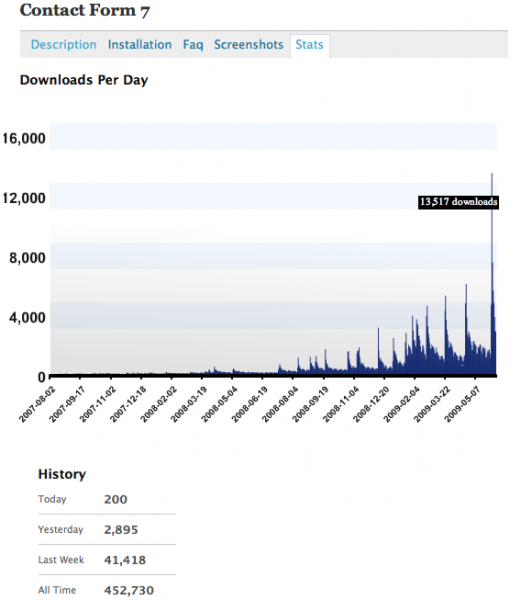Click the 0 y-axis label
The width and height of the screenshot is (521, 600).
pyautogui.click(x=41, y=377)
